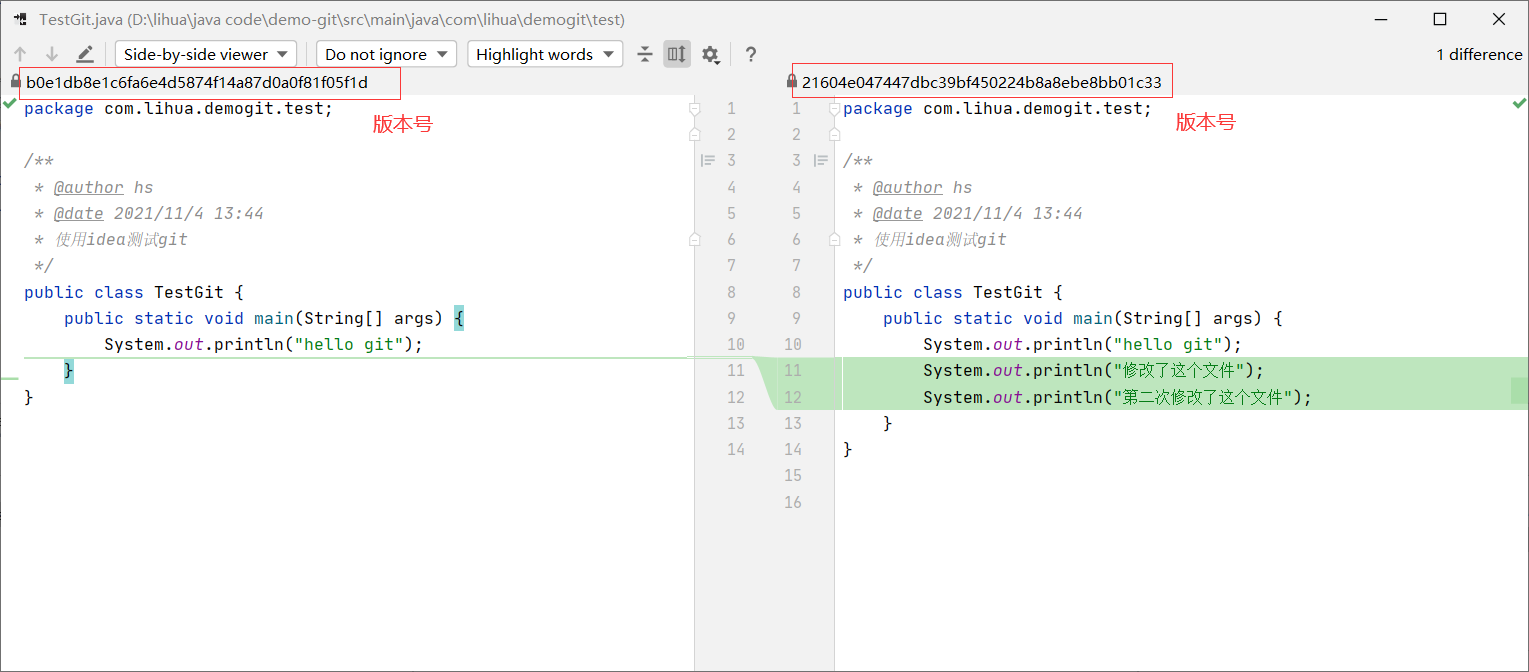Open the Highlight words dropdown
1529x672 pixels.
click(545, 54)
